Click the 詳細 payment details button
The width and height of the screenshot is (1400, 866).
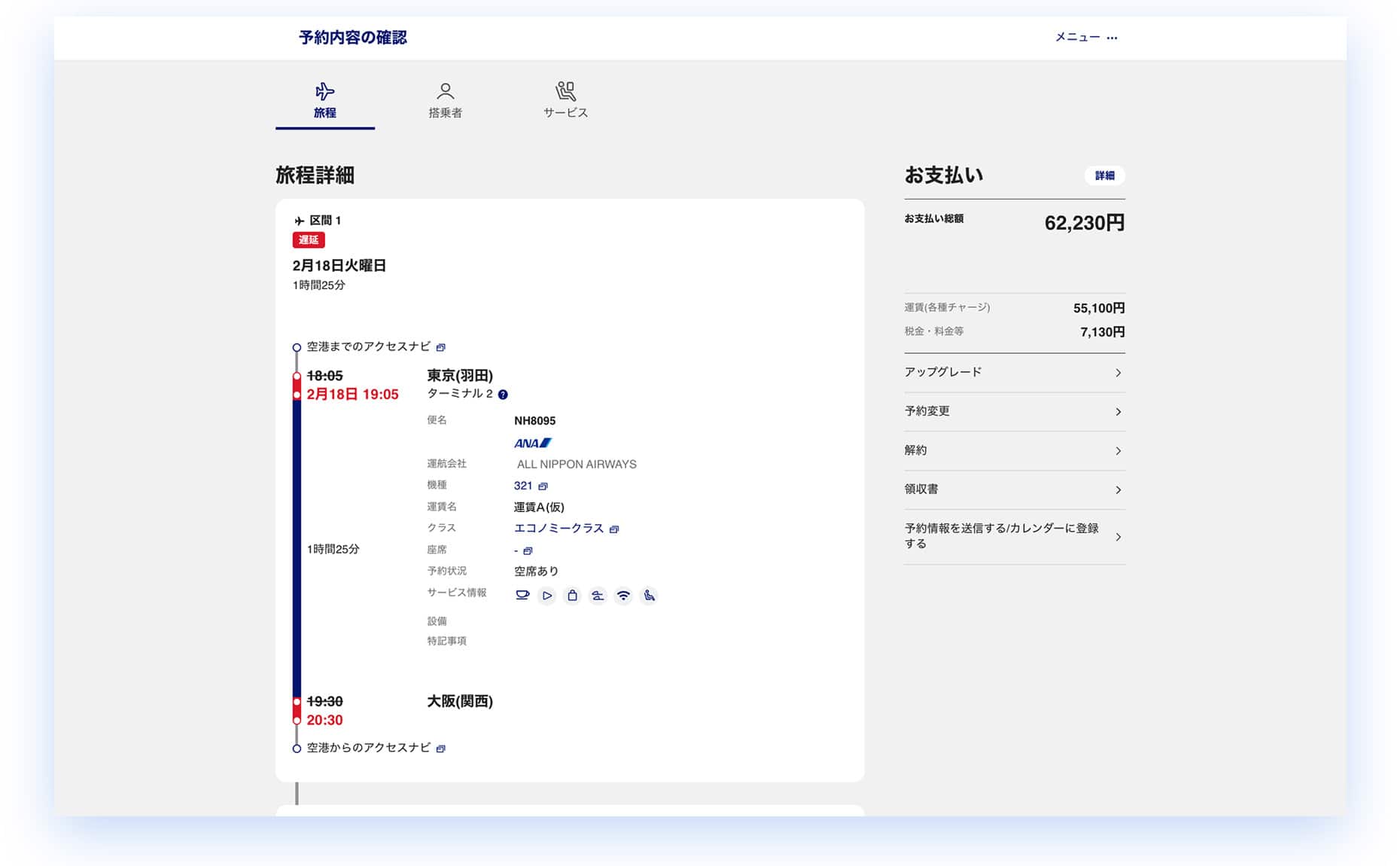point(1104,175)
